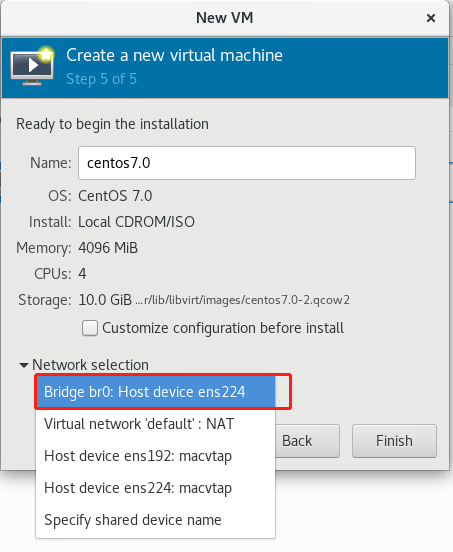453x552 pixels.
Task: Collapse the Network selection expander
Action: tap(24, 365)
